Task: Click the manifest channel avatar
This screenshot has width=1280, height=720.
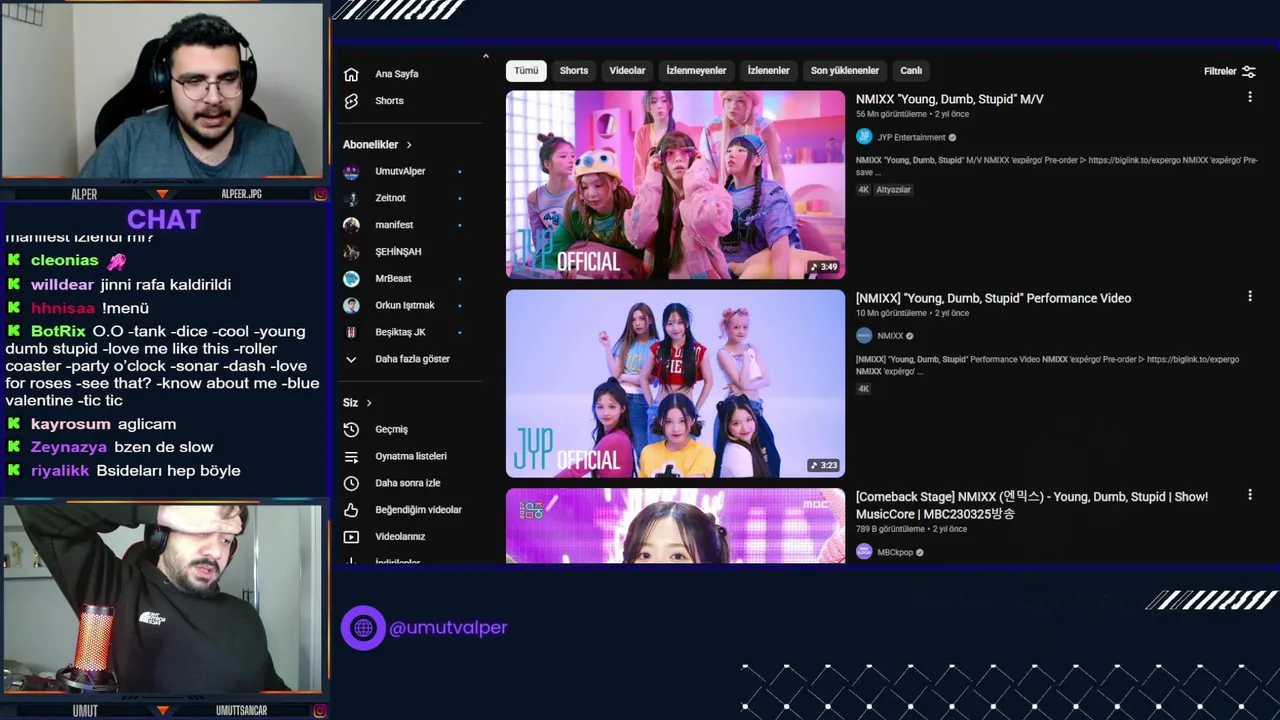Action: tap(351, 225)
